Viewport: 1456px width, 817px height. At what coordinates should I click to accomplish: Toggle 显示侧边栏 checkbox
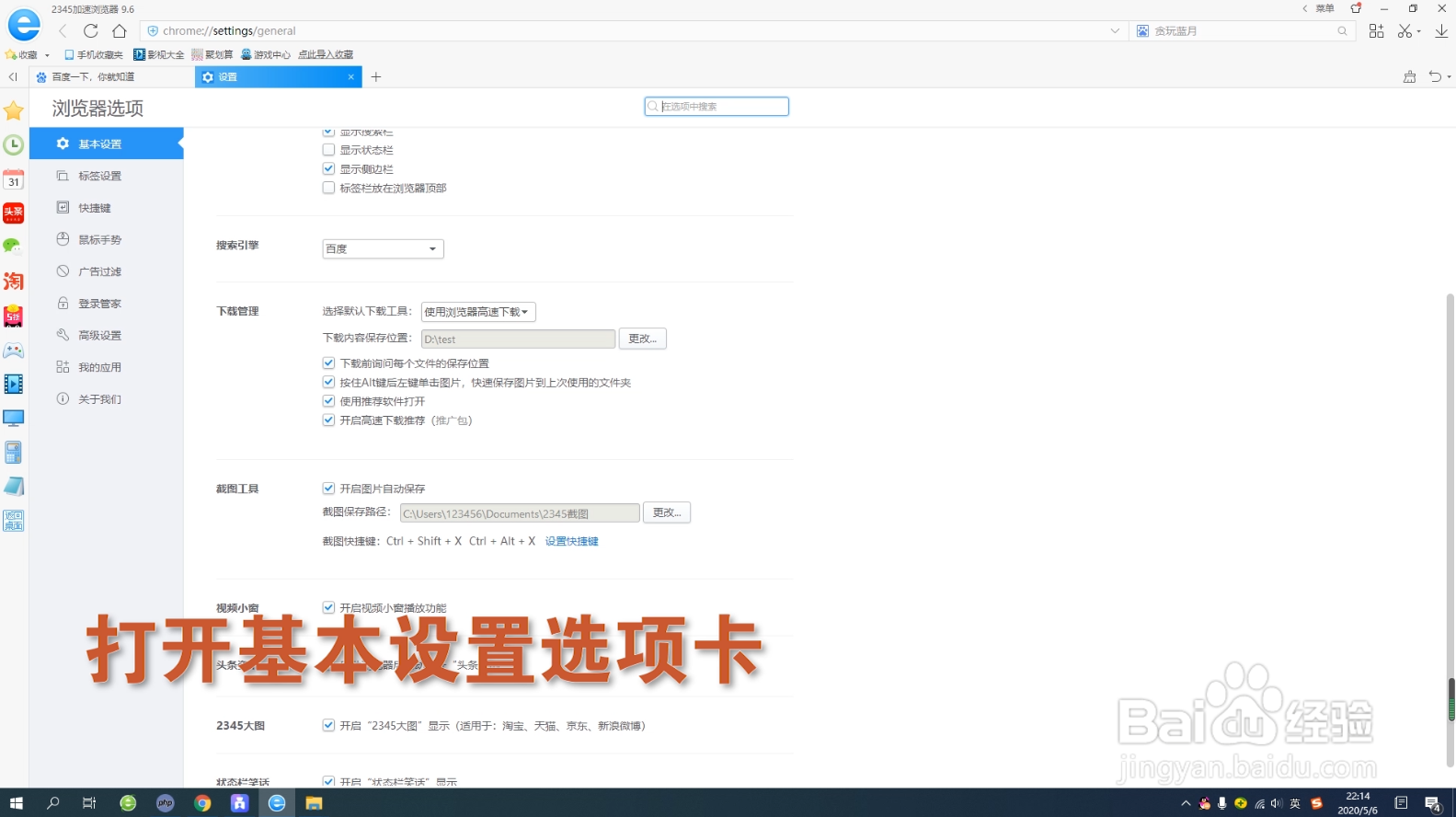pyautogui.click(x=328, y=168)
